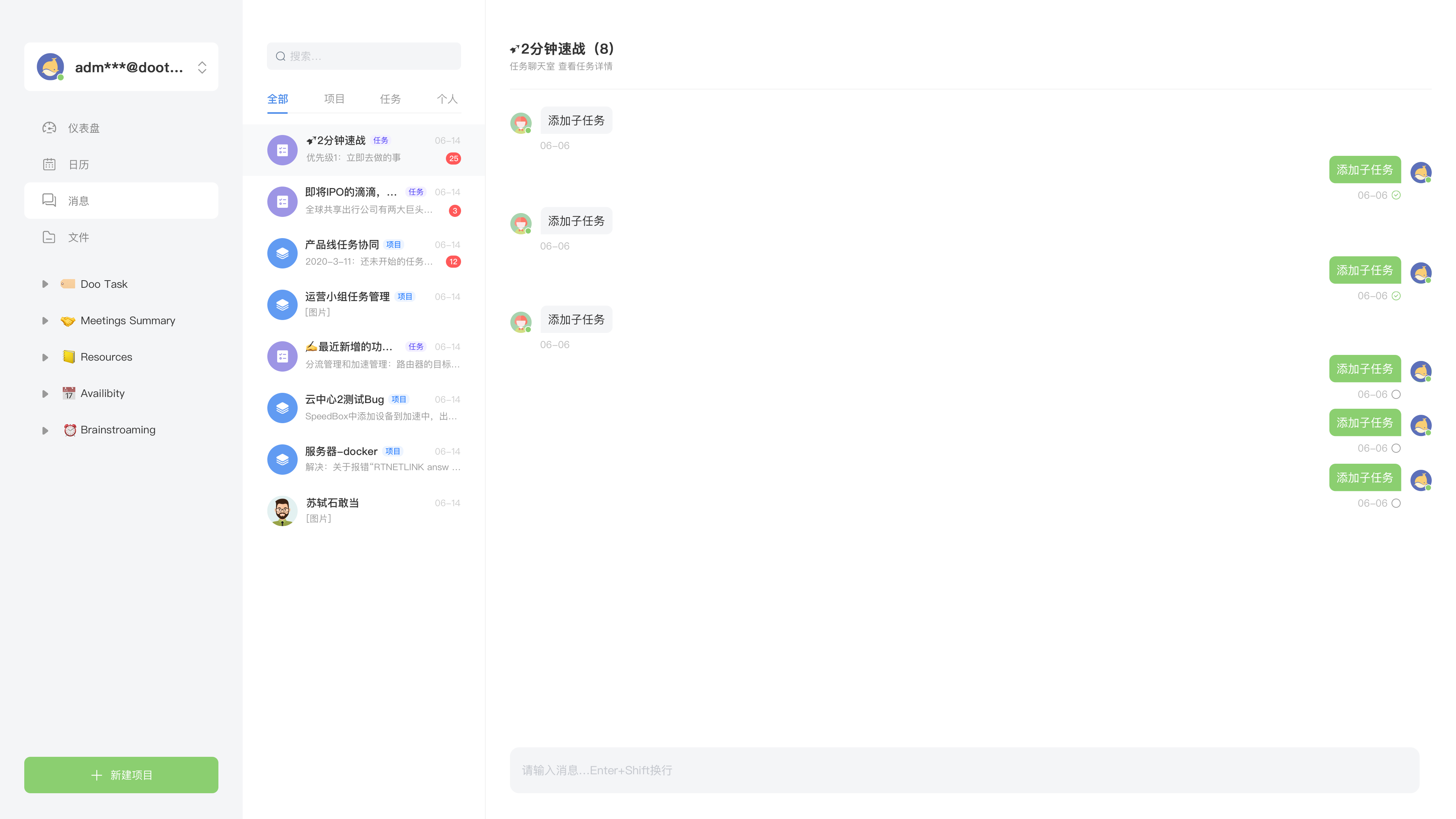The height and width of the screenshot is (819, 1456).
Task: Click the red 25 unread badge
Action: (x=453, y=158)
